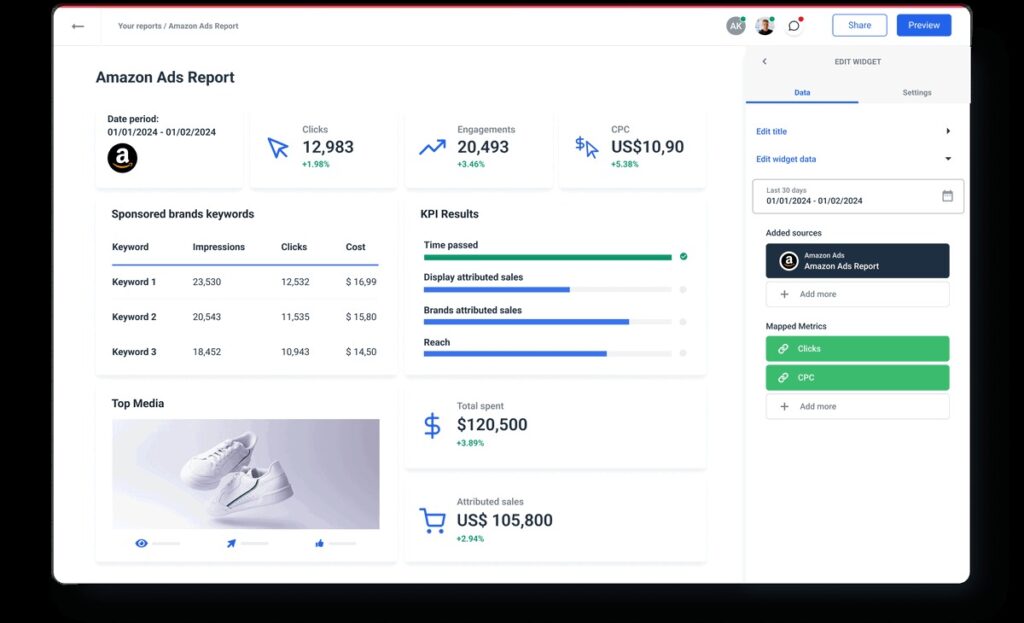Click the US$10,90 CPC value
1024x623 pixels.
click(647, 147)
